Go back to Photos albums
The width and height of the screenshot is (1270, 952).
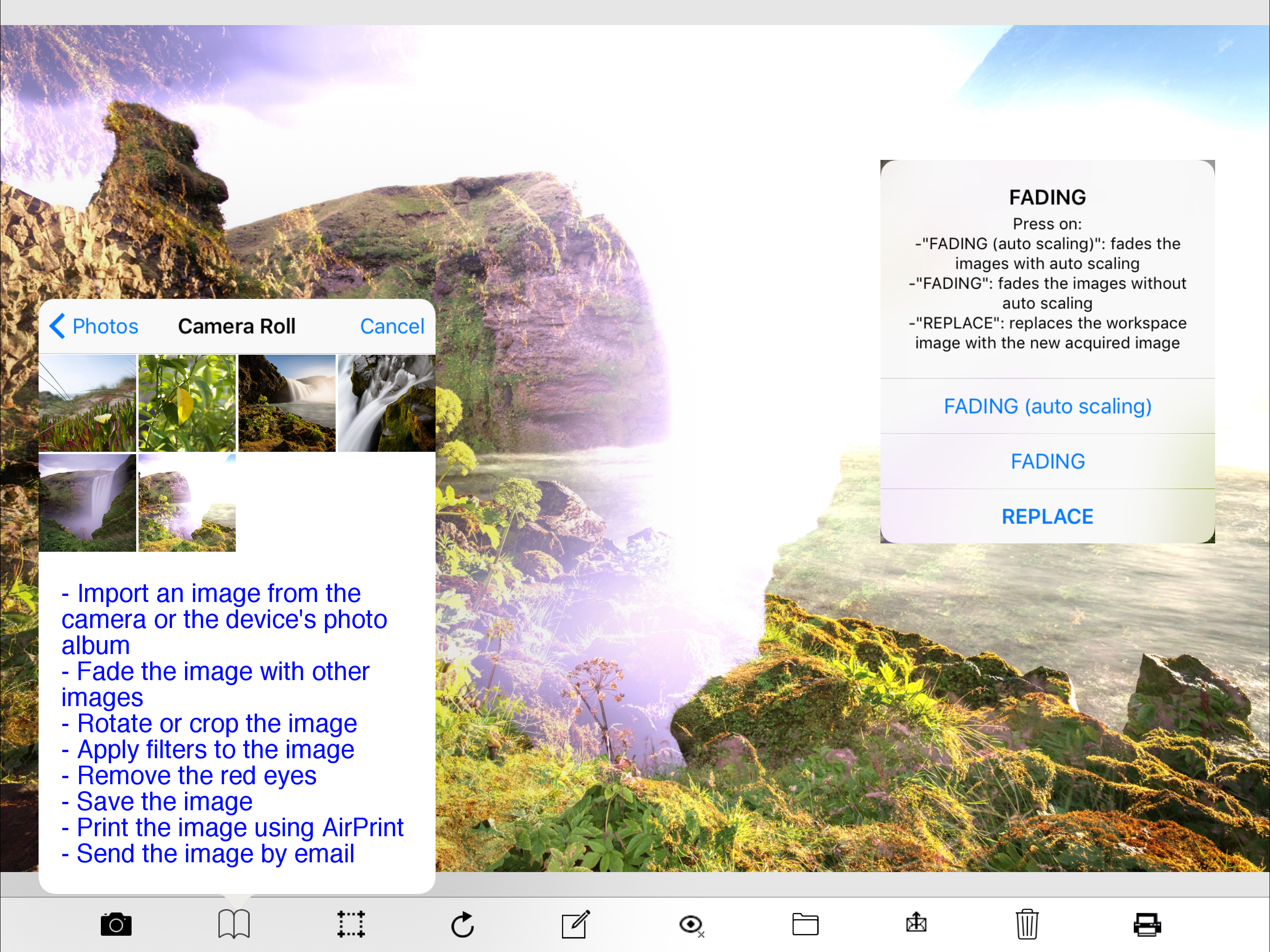point(94,326)
